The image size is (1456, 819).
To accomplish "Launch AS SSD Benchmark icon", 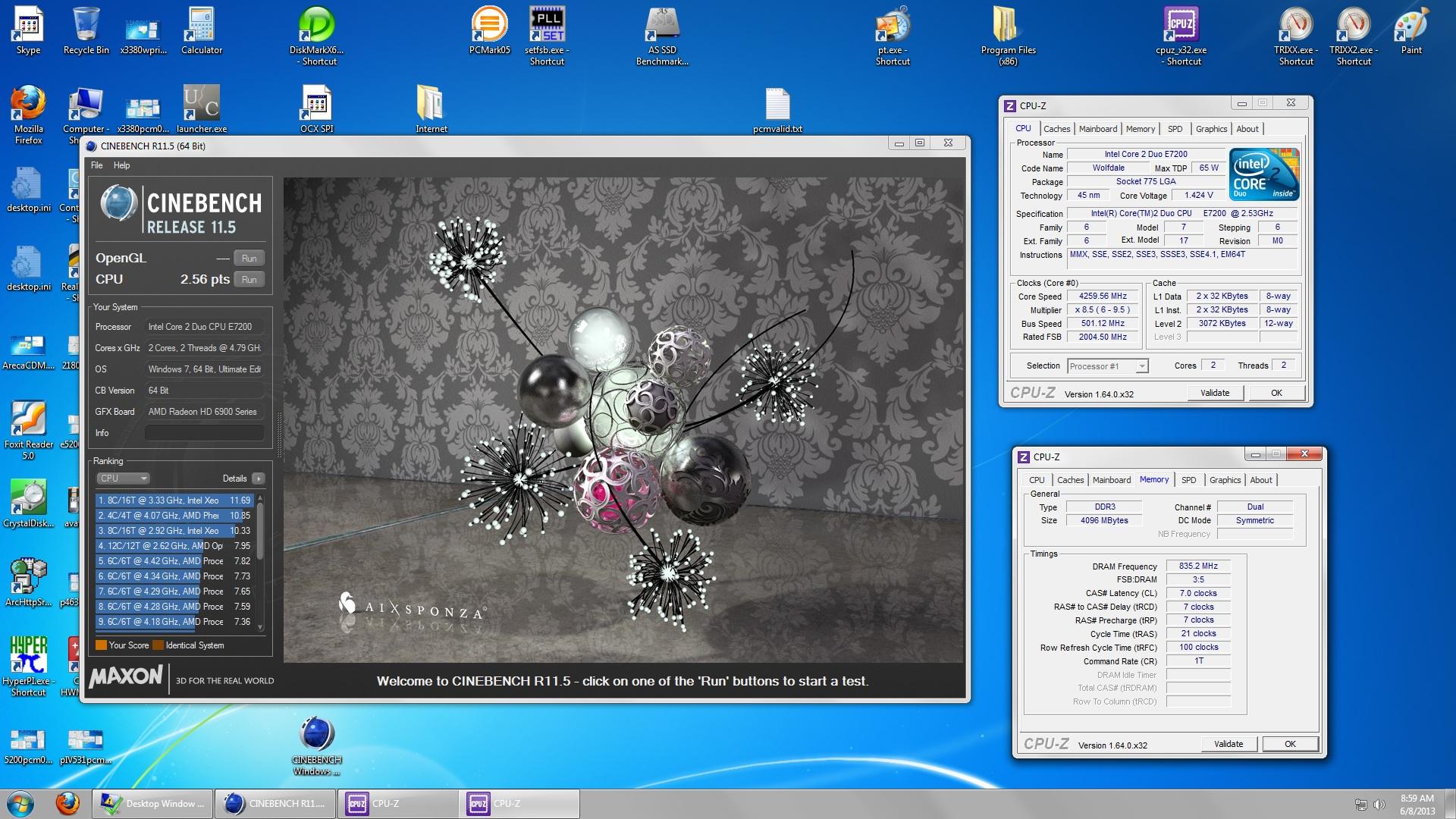I will click(662, 36).
